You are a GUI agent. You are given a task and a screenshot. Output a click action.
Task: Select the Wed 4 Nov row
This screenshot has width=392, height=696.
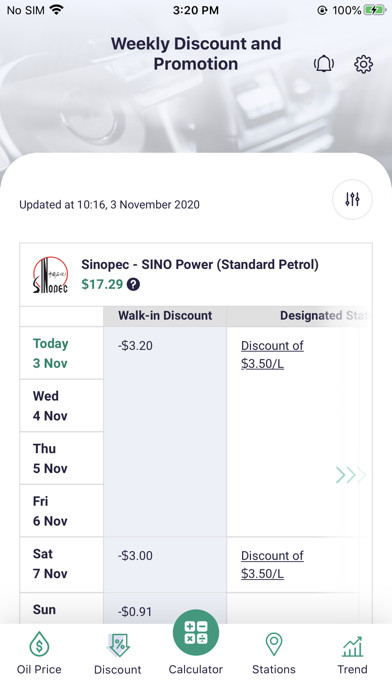(x=62, y=406)
